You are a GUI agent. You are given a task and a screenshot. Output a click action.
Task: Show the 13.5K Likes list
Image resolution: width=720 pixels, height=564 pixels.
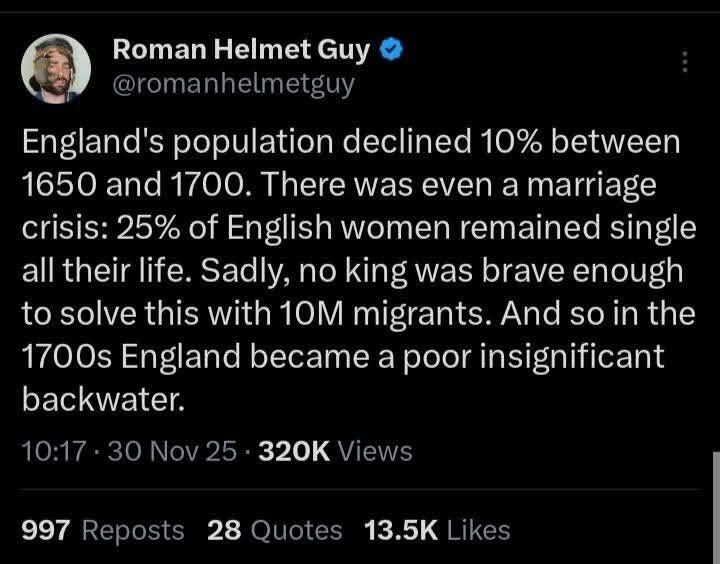[x=438, y=530]
